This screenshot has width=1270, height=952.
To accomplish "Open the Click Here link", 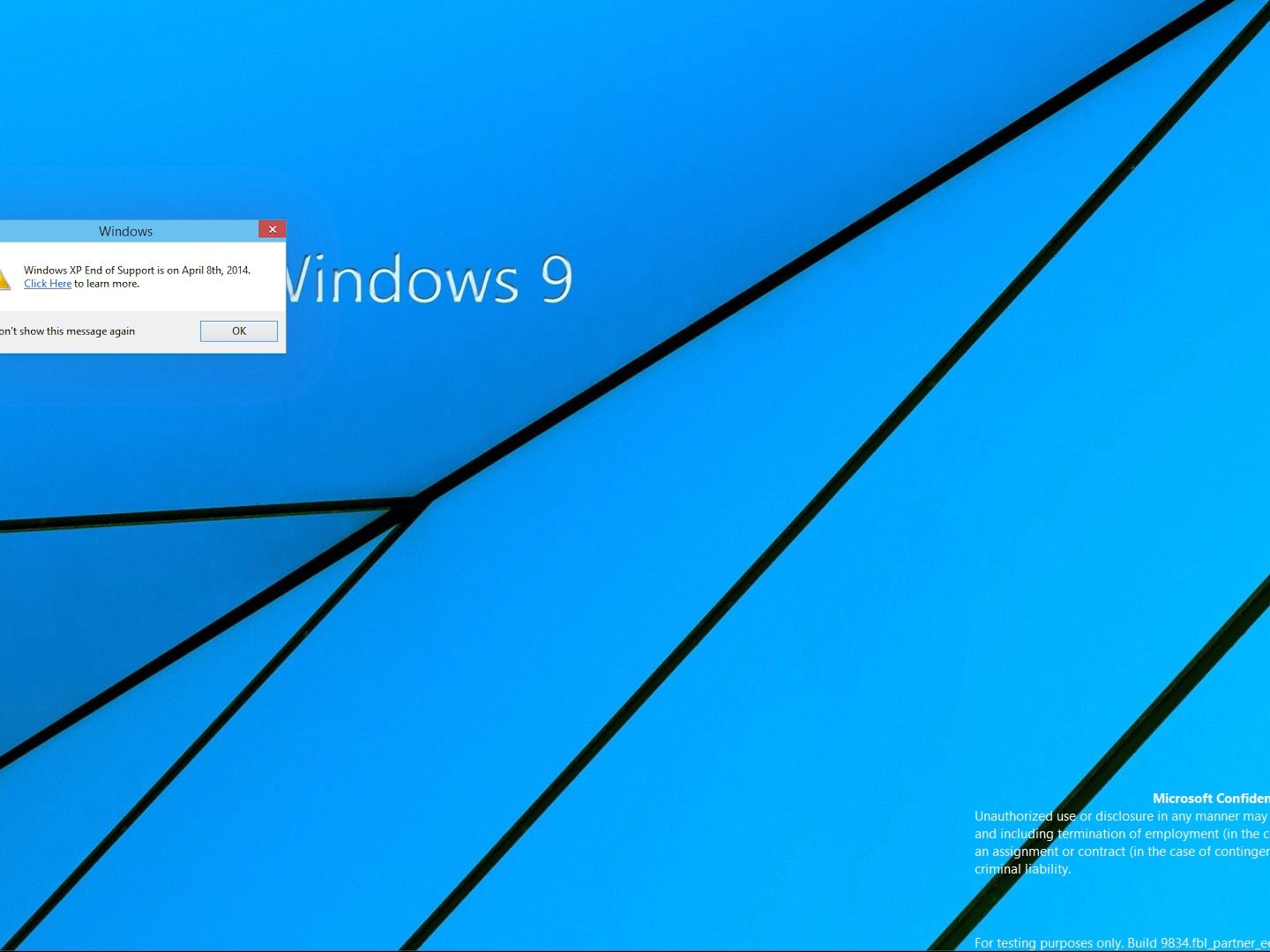I will pos(48,284).
